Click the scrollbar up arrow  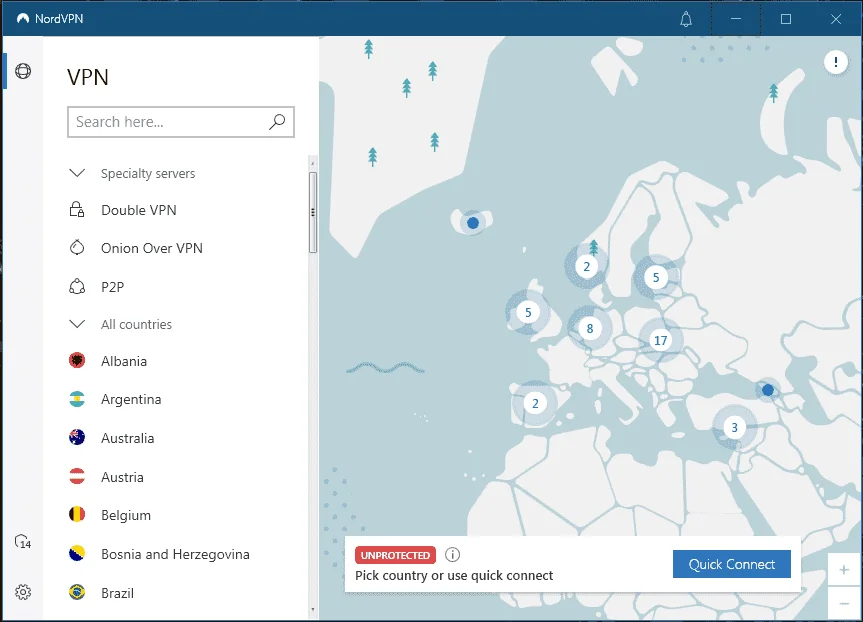click(x=313, y=163)
